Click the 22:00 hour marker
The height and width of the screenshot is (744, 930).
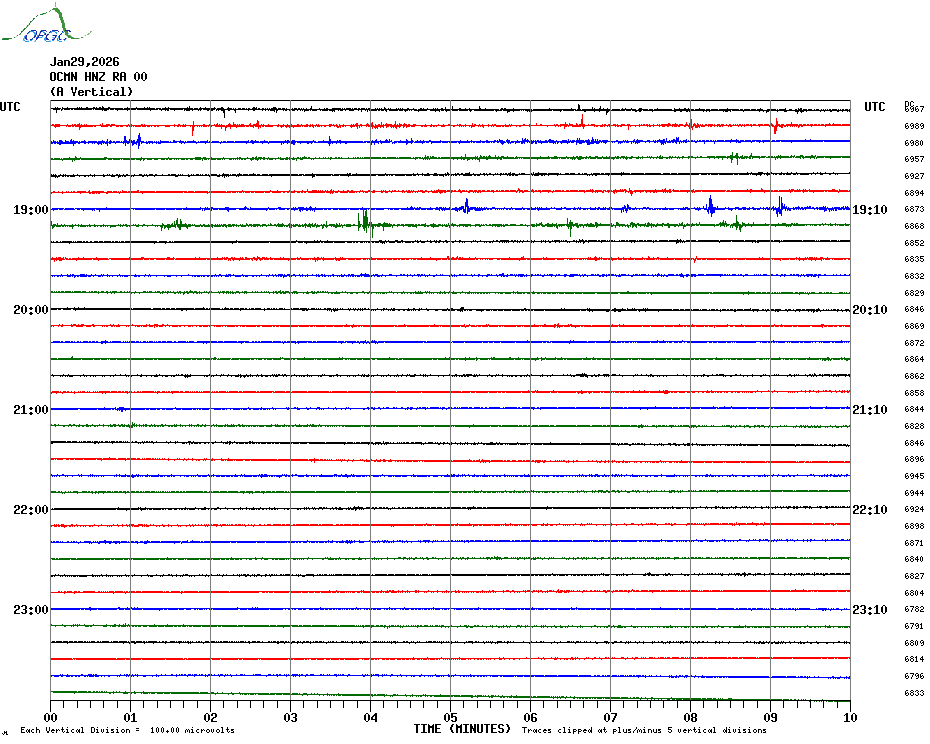(30, 510)
